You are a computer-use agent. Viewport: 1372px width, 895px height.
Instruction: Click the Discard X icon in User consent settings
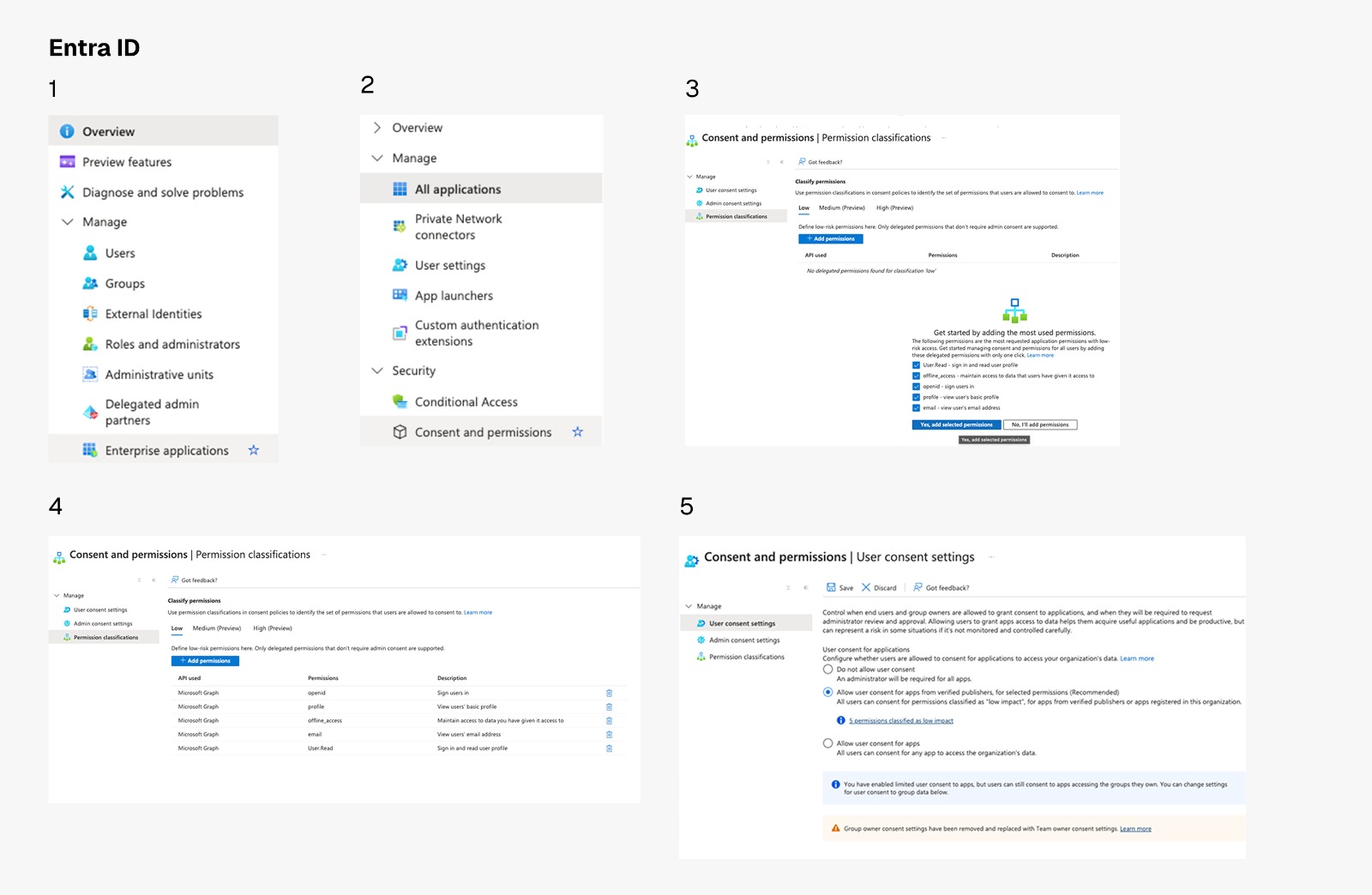[866, 587]
